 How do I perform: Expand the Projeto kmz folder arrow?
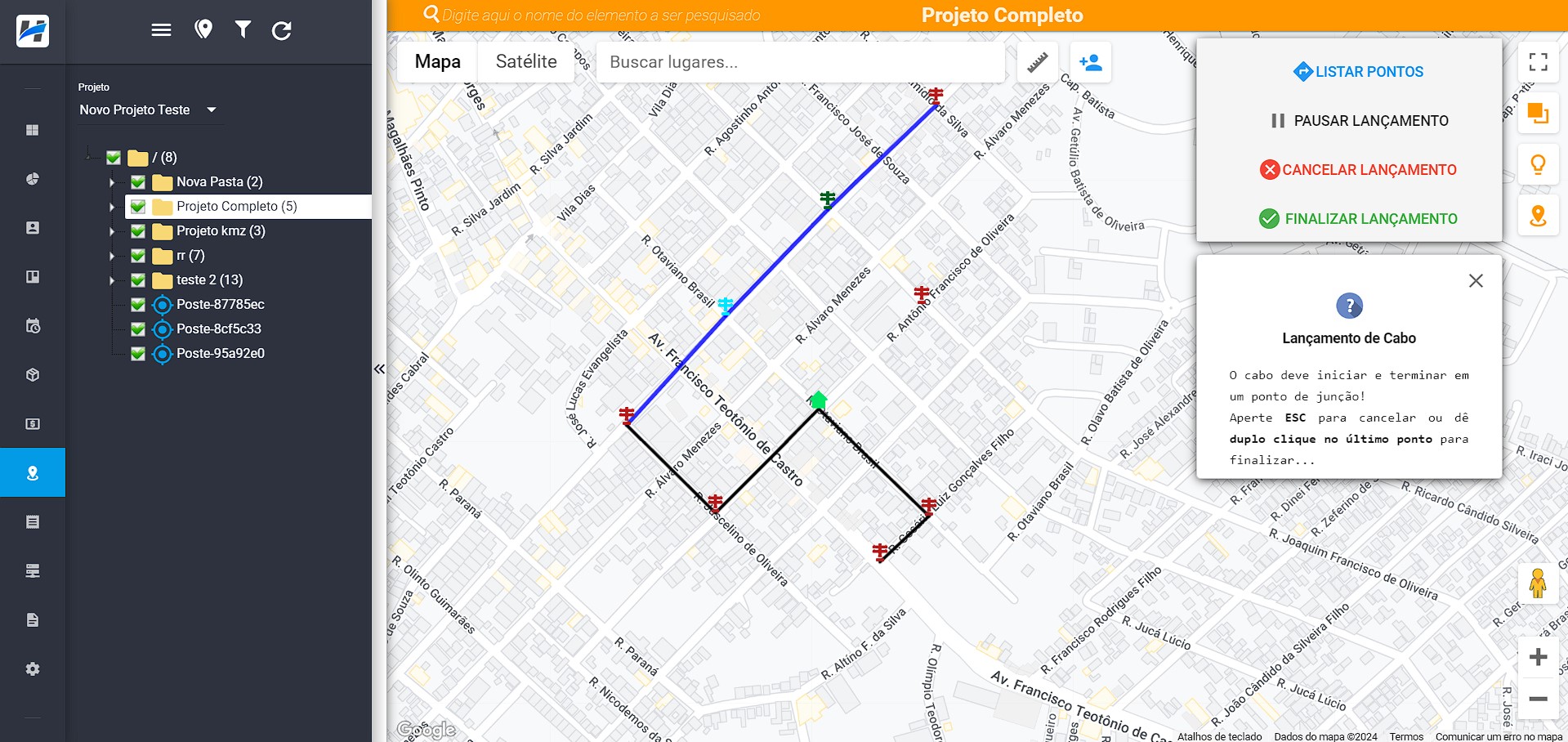(113, 231)
